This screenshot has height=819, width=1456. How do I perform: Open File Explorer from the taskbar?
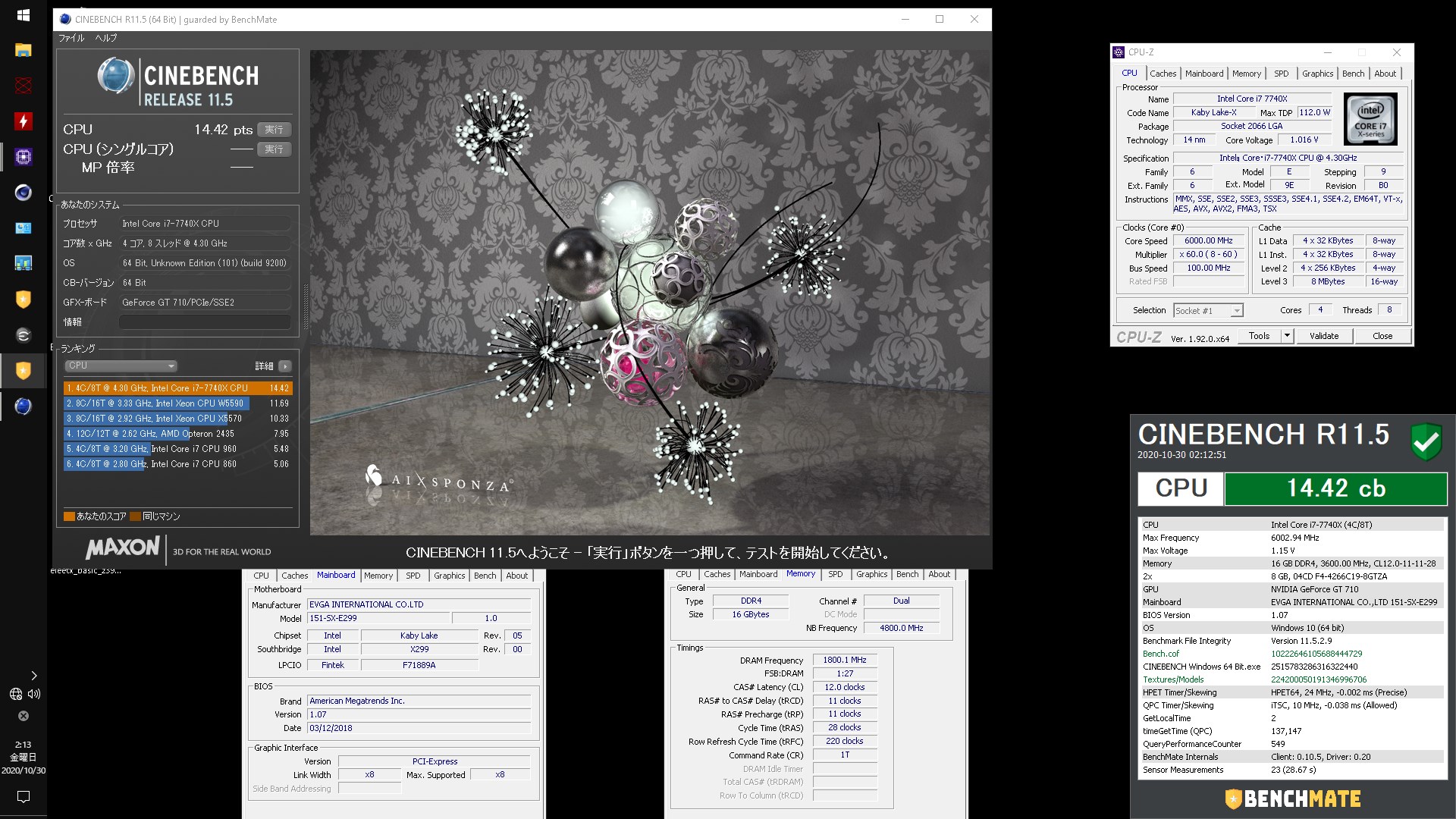[23, 50]
